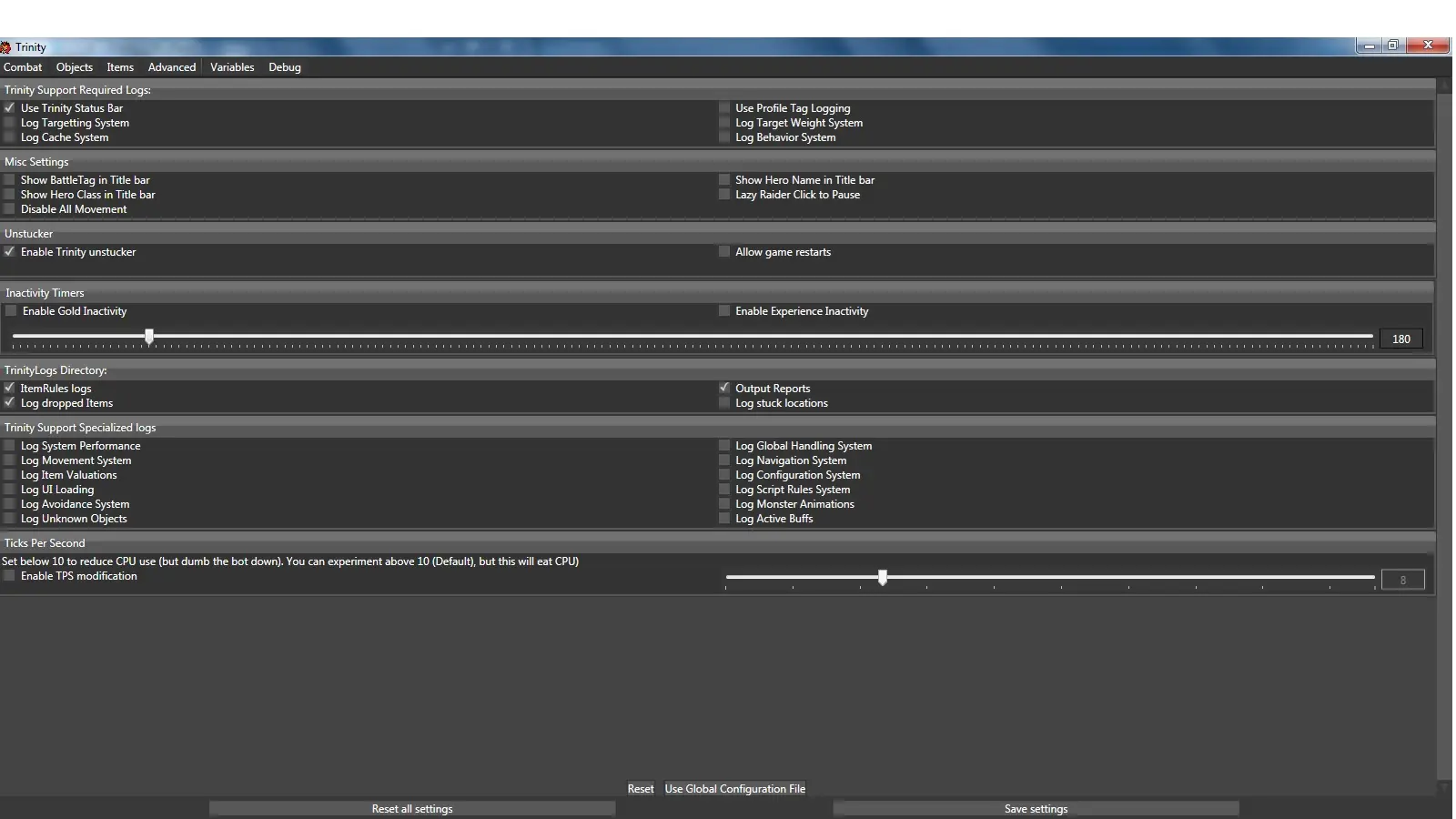Uncheck Log dropped Items
The height and width of the screenshot is (819, 1456).
(10, 402)
